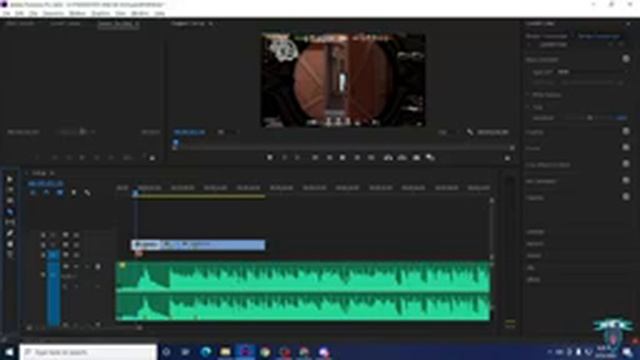
Task: Select the highlighted Razor tool
Action: click(10, 212)
